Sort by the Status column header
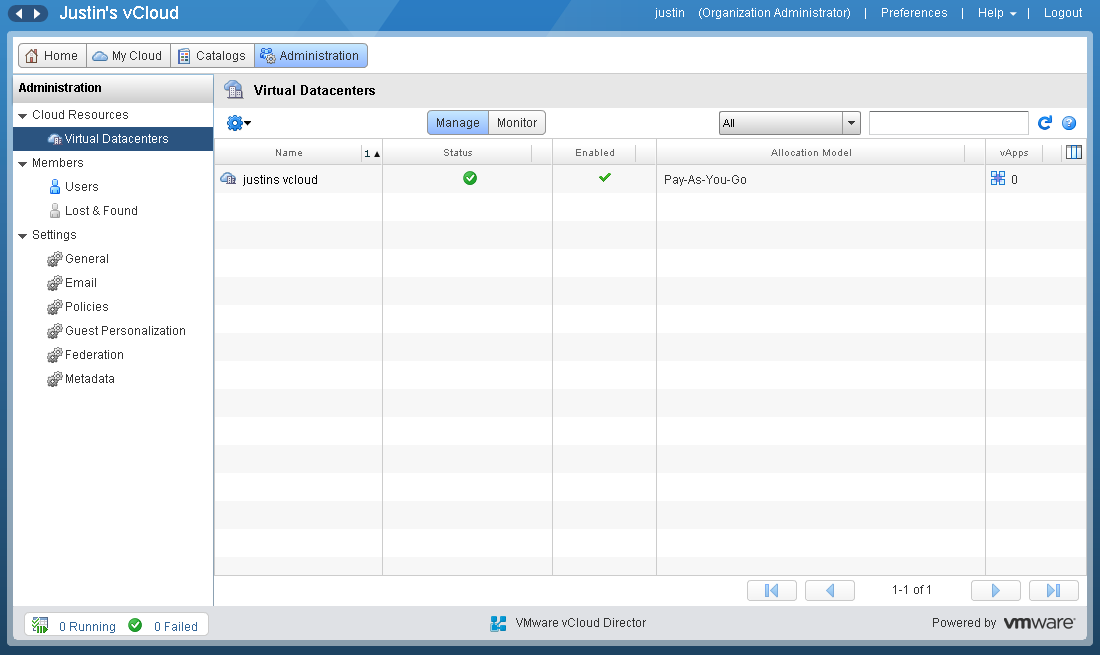Screen dimensions: 1100x655 [x=457, y=153]
